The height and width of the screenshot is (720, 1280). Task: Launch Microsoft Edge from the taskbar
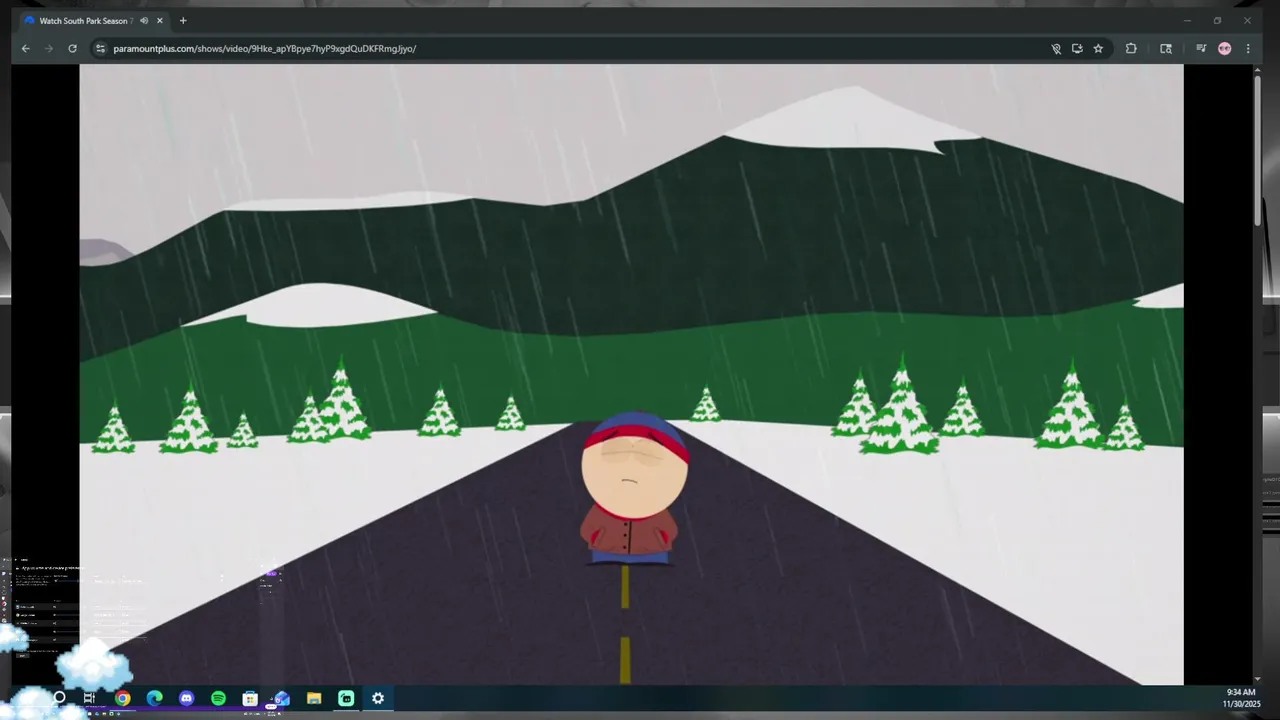154,698
